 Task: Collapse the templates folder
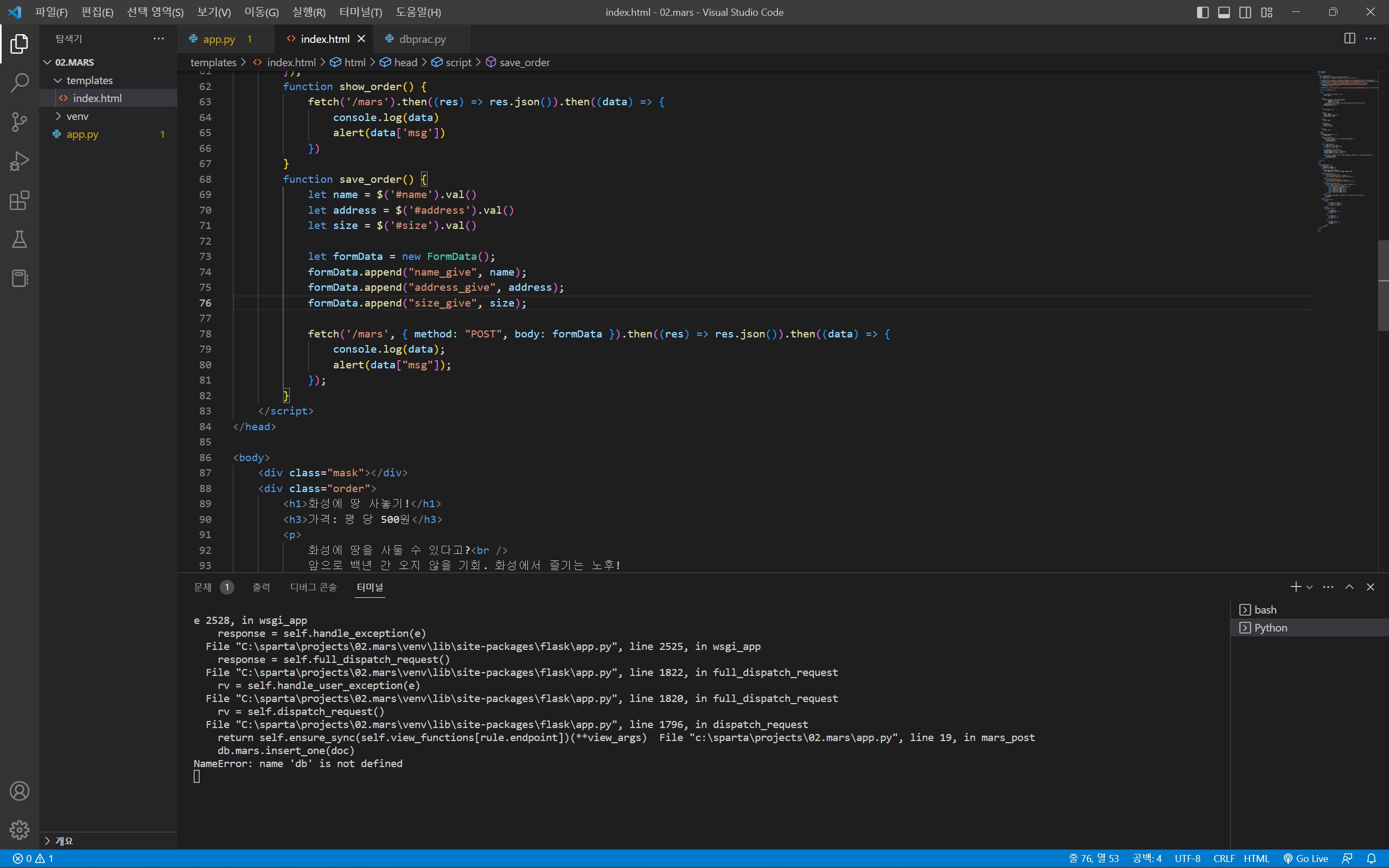[x=109, y=80]
